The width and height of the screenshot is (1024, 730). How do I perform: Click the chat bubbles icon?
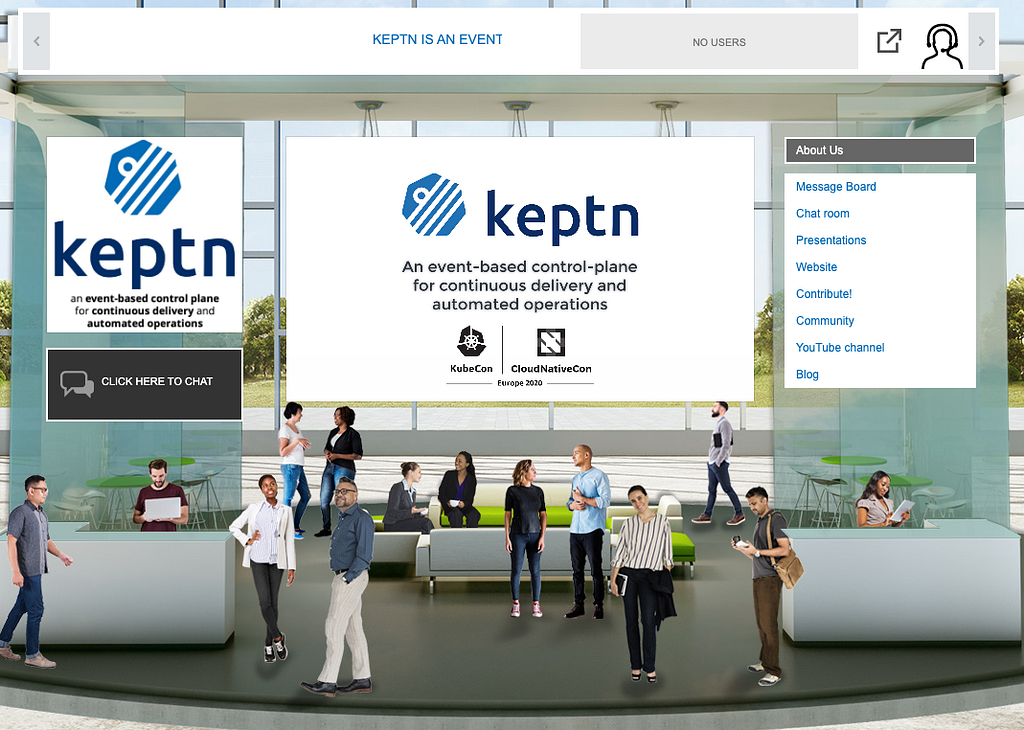click(77, 383)
